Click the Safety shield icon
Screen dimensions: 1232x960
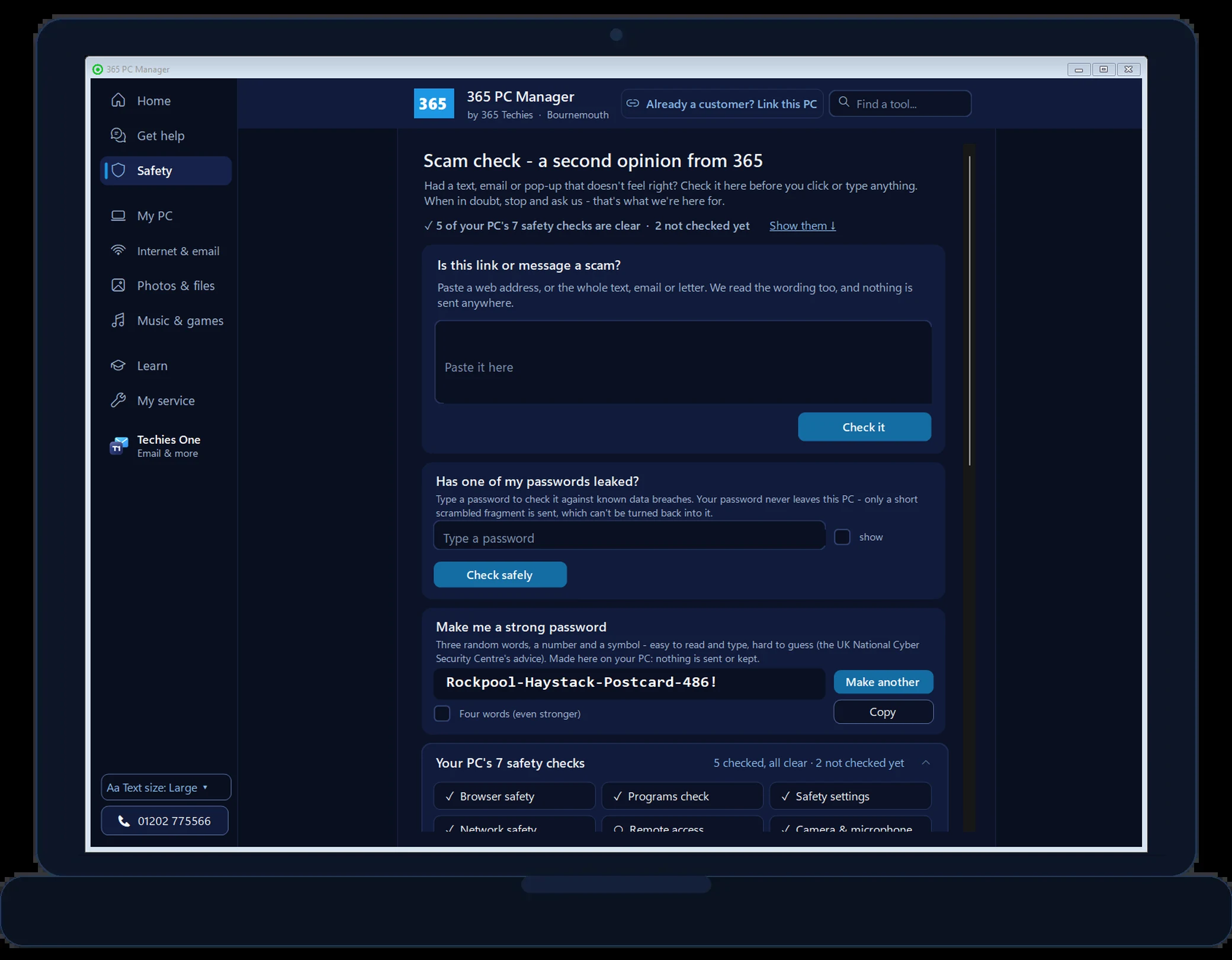click(x=118, y=170)
